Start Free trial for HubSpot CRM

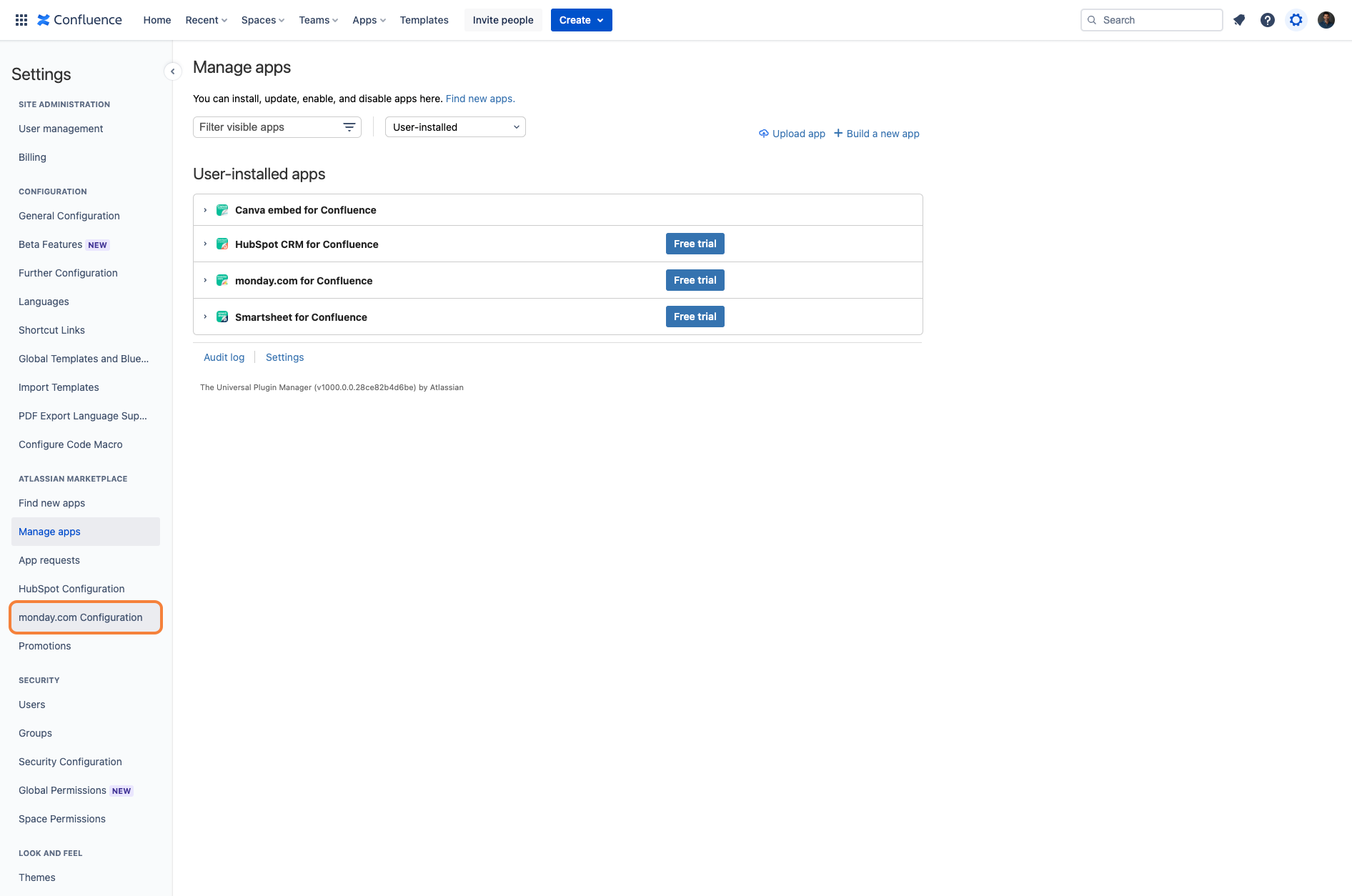tap(695, 244)
